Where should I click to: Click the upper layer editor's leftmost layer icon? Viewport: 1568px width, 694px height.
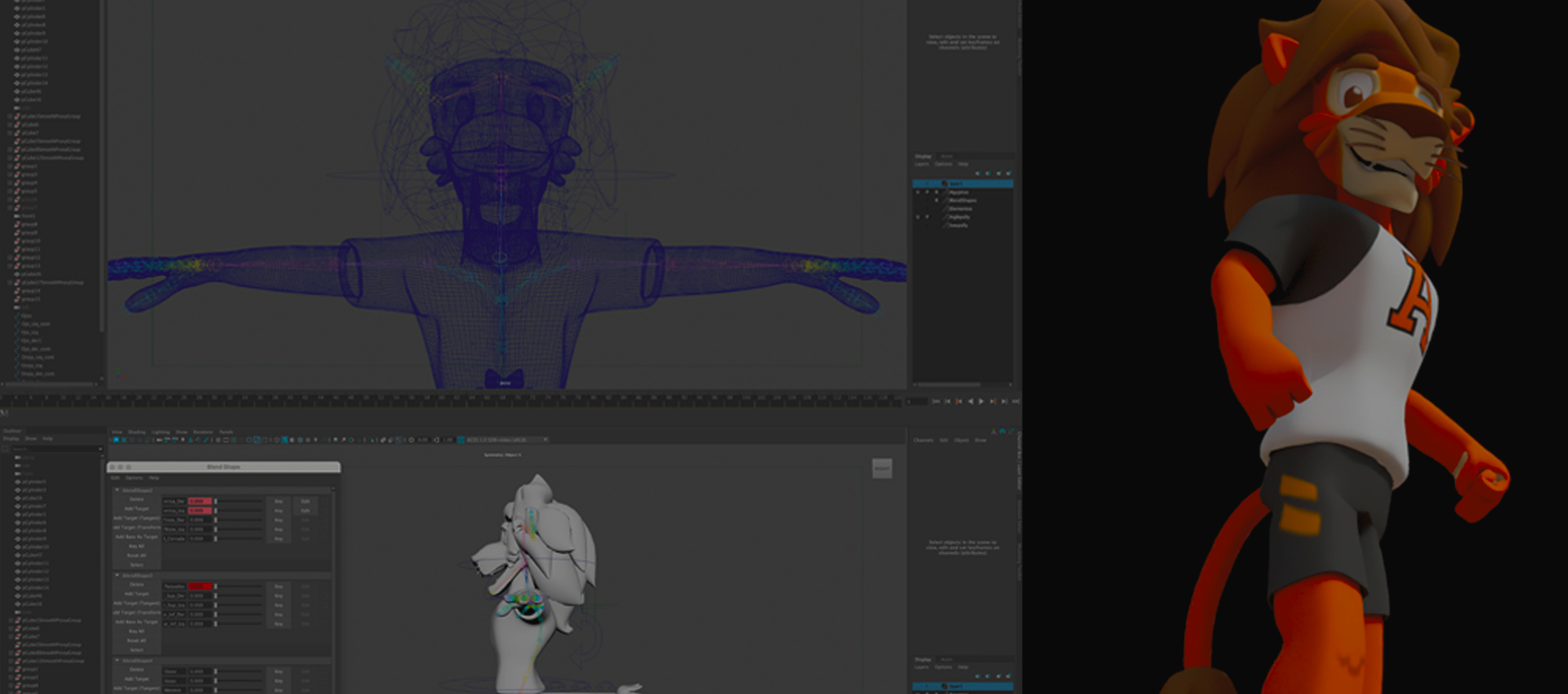point(978,173)
